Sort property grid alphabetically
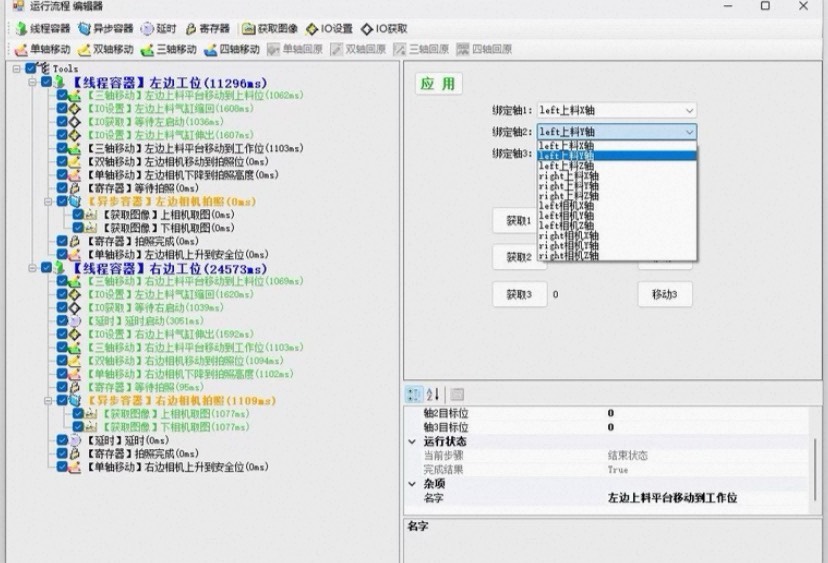Screen dimensions: 828x563 coord(432,394)
